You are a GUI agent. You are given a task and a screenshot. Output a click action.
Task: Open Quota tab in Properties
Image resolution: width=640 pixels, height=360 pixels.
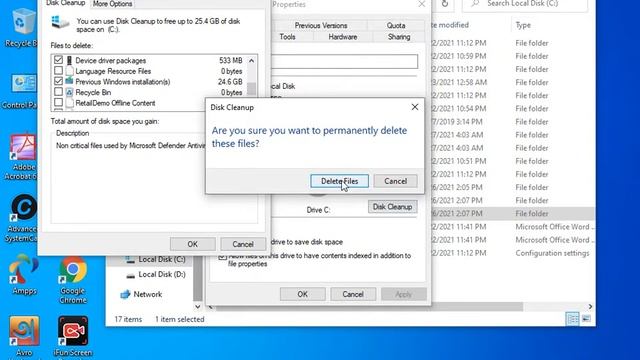point(396,25)
